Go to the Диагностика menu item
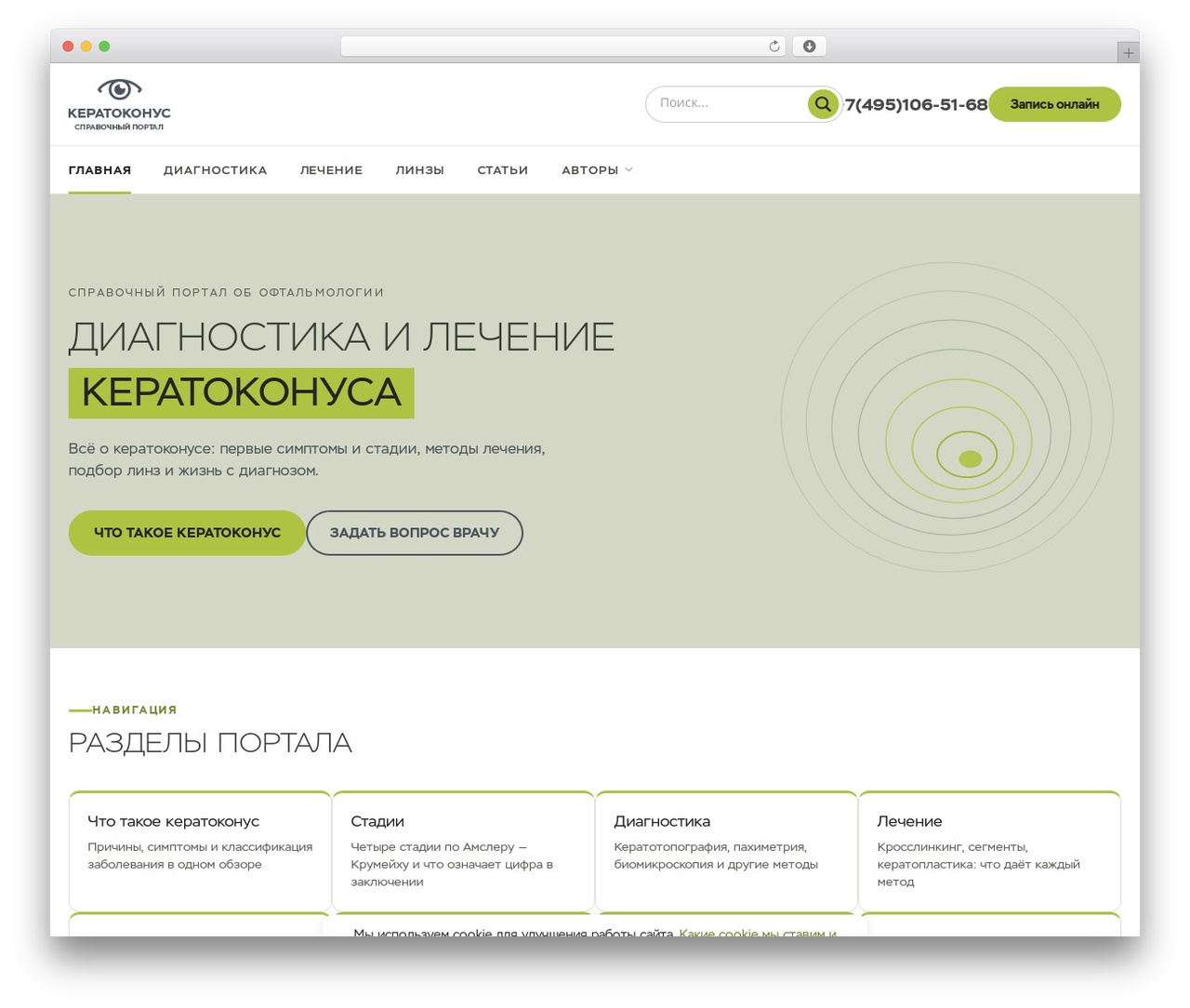This screenshot has width=1190, height=1008. pyautogui.click(x=216, y=170)
